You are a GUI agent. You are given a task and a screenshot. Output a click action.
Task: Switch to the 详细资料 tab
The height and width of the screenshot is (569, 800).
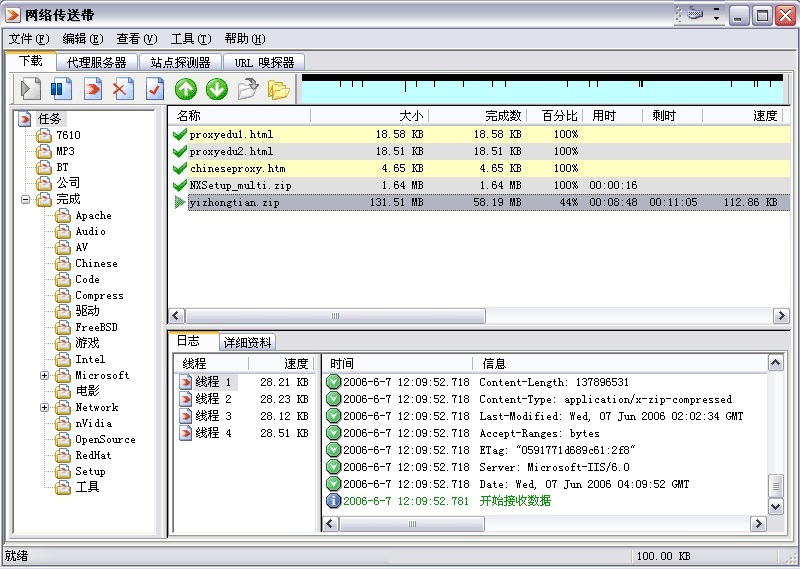point(246,342)
